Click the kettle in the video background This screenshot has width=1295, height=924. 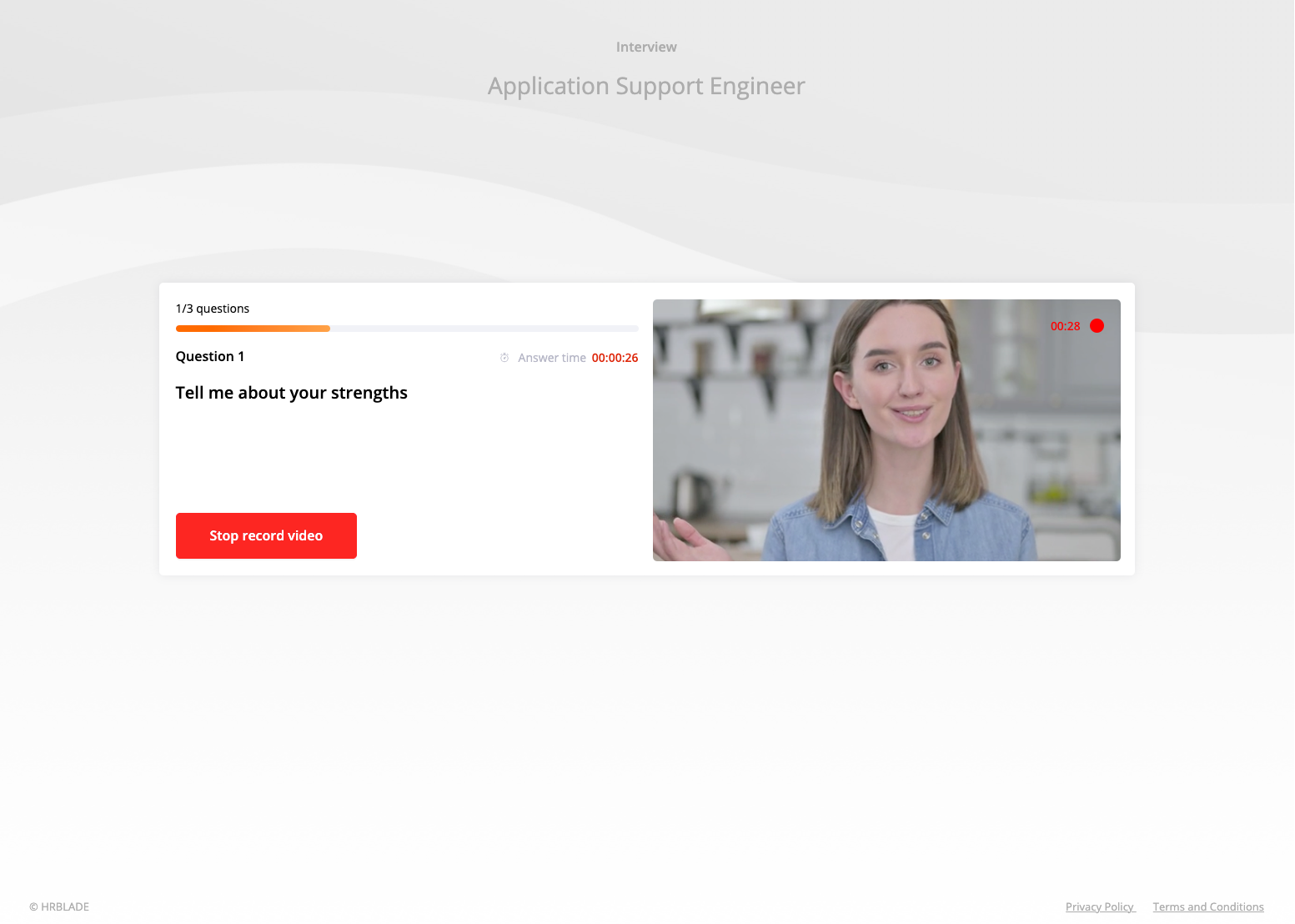tap(691, 492)
